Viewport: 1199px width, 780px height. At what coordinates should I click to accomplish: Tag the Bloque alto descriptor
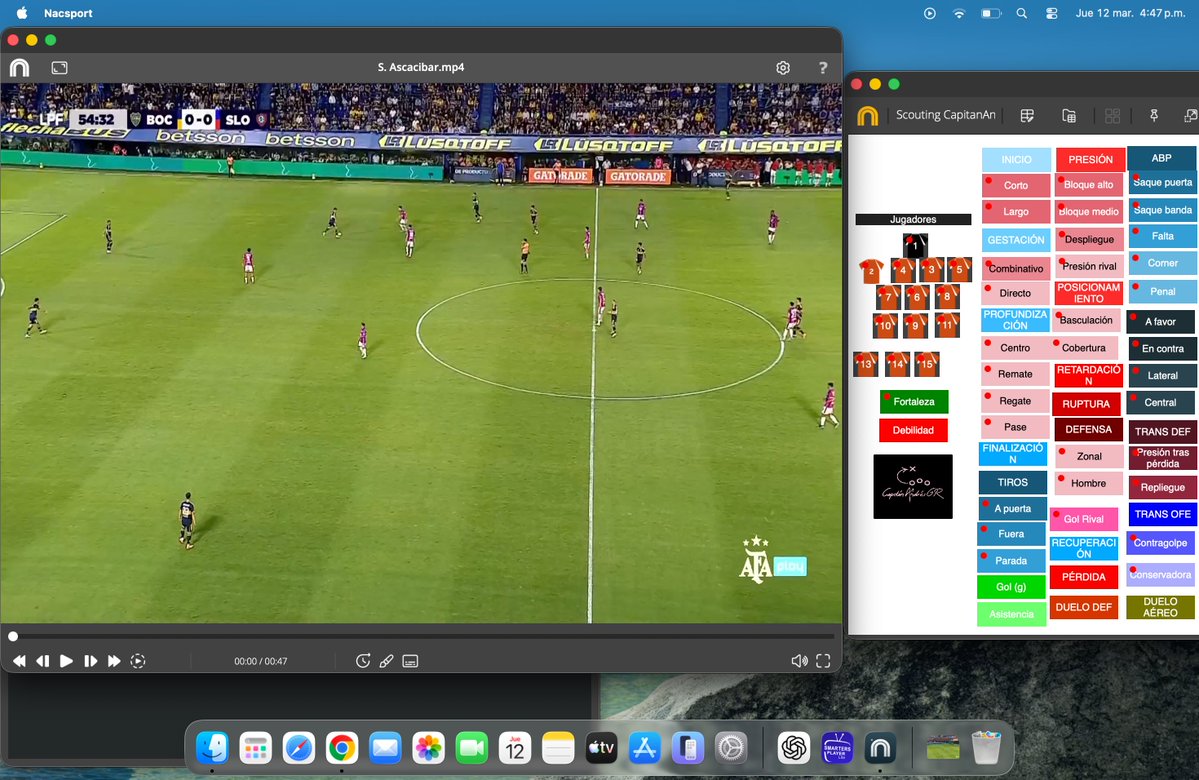[1089, 184]
